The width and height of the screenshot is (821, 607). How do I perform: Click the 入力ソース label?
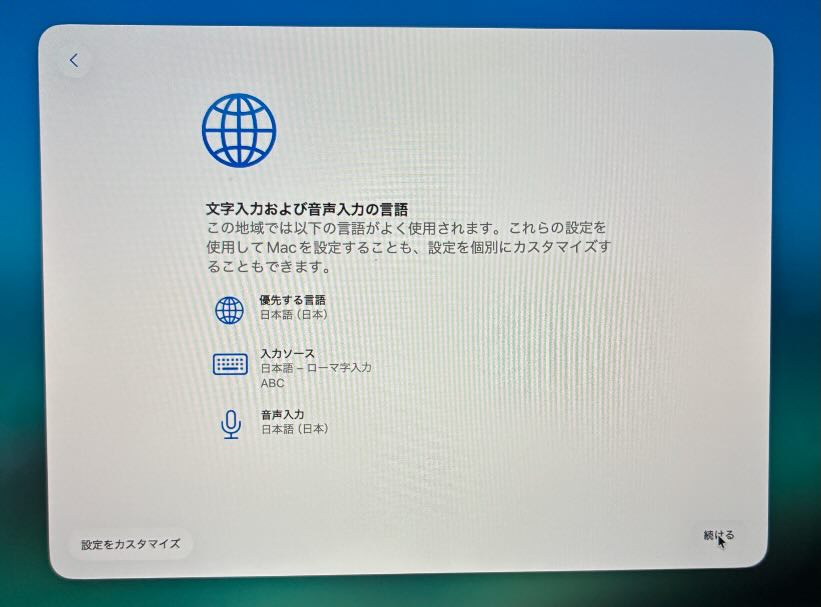(x=287, y=354)
